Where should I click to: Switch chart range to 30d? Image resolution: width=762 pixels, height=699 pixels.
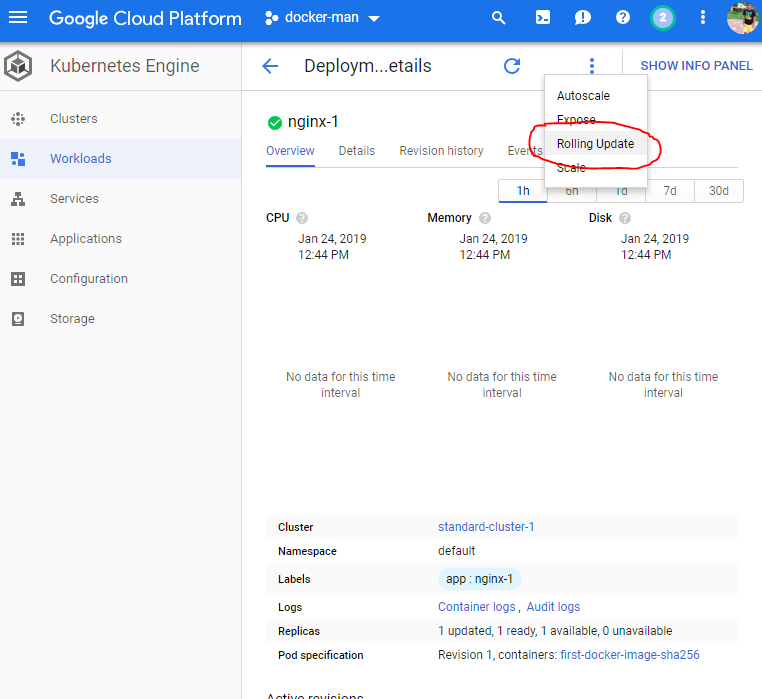tap(719, 191)
